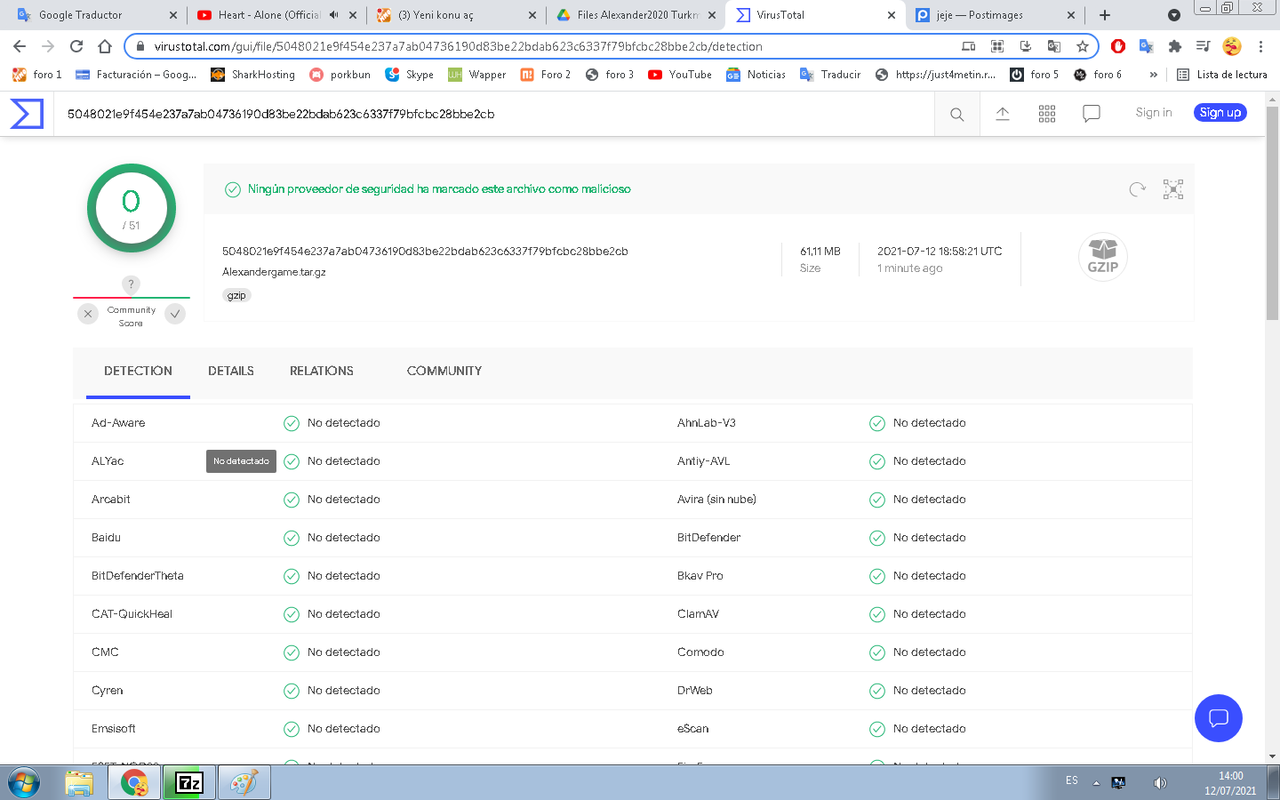Open the Chrome profile avatar

coord(1232,46)
